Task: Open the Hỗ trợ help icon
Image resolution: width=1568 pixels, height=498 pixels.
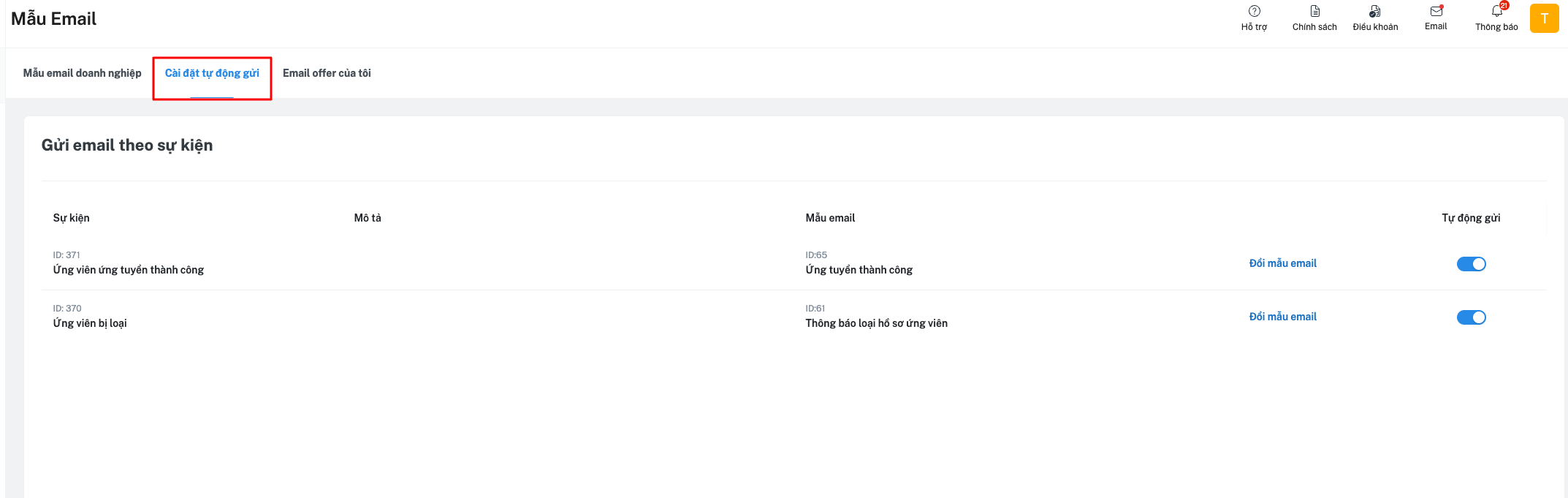Action: 1254,12
